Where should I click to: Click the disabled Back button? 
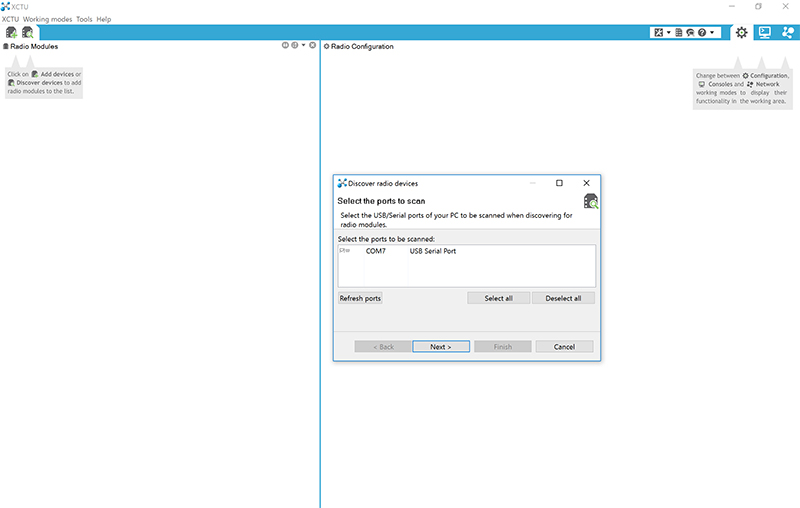(383, 347)
